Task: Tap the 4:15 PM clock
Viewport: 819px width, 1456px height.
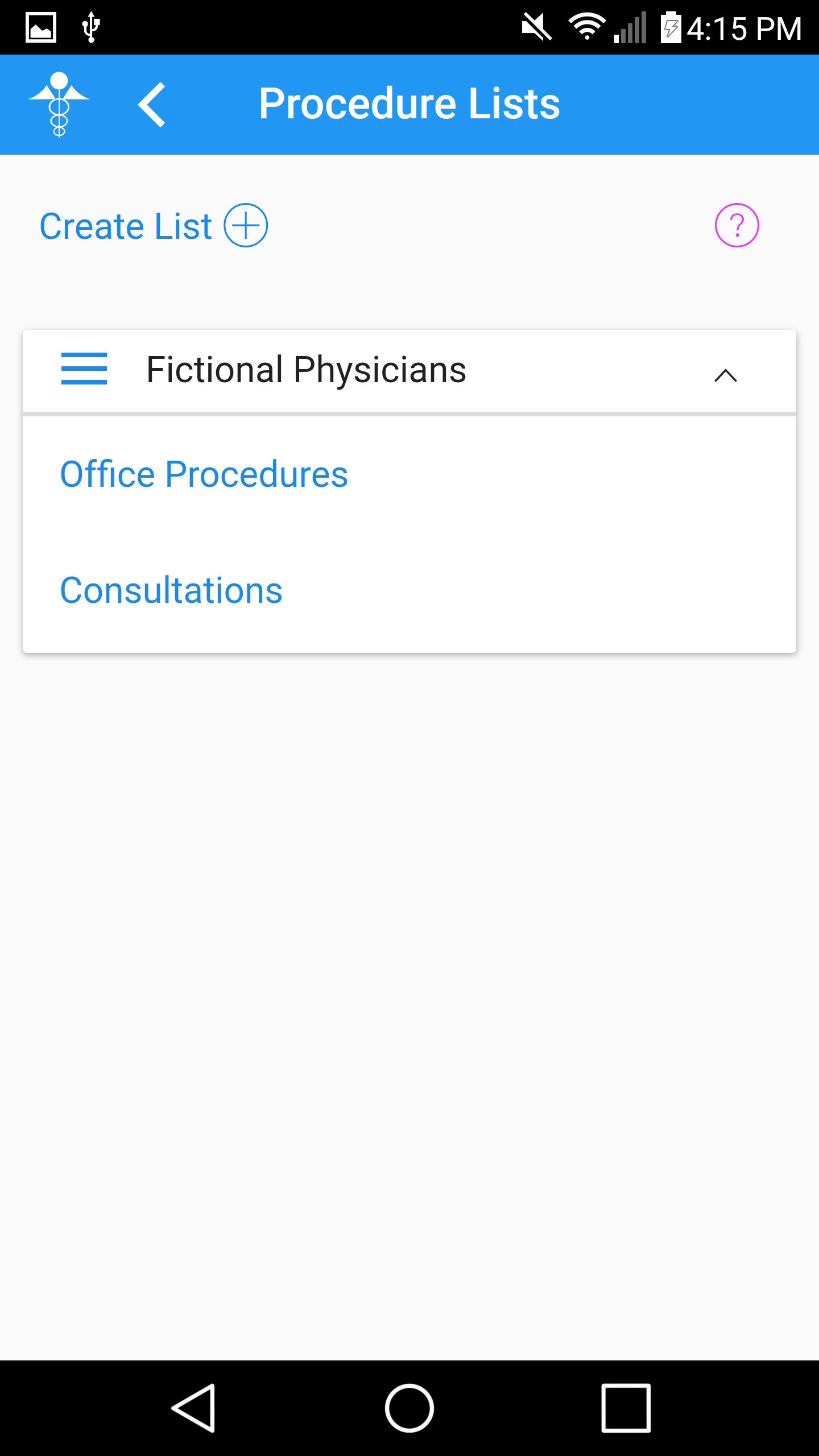Action: 744,28
